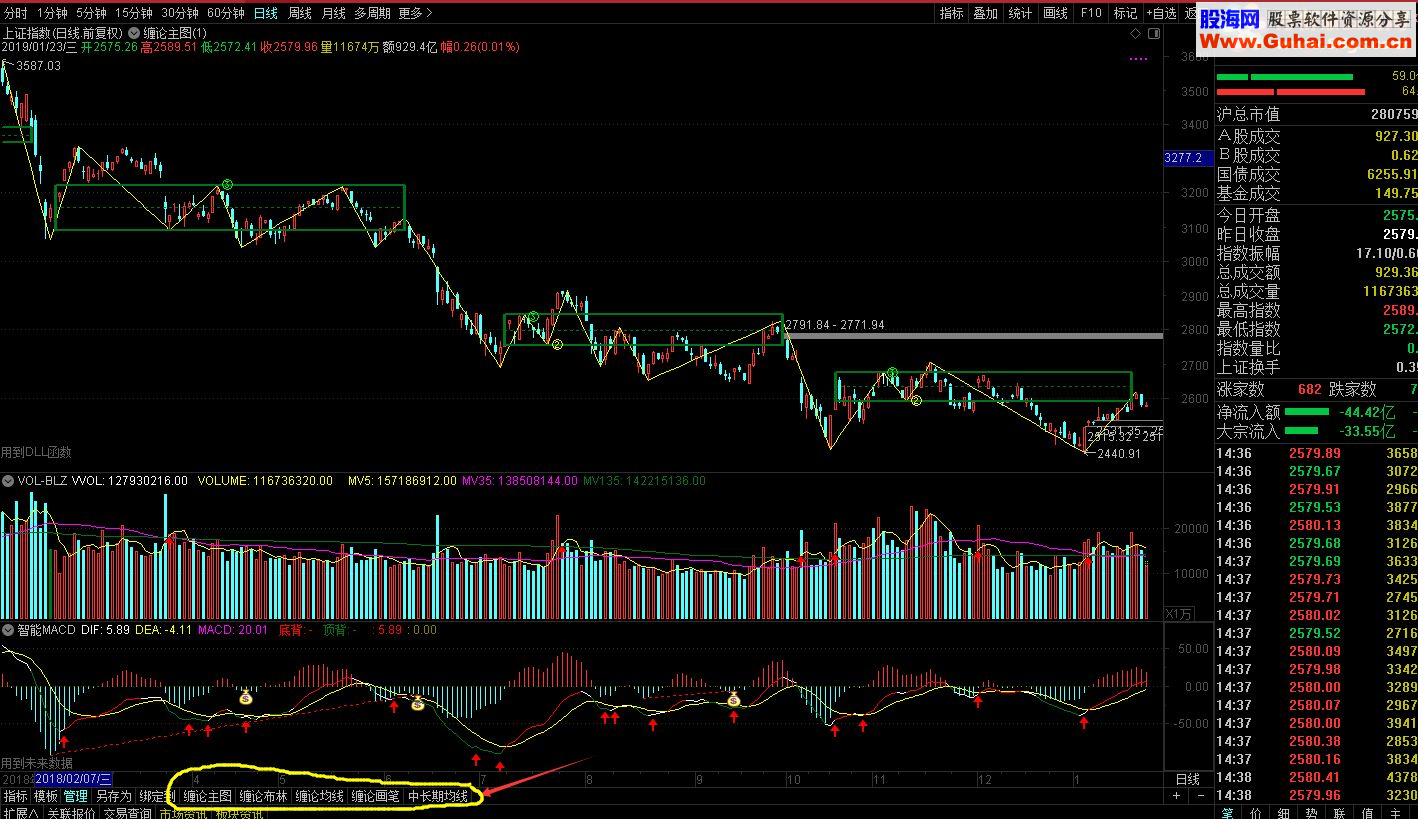
Task: Click the 绑定到 tab
Action: (x=156, y=797)
